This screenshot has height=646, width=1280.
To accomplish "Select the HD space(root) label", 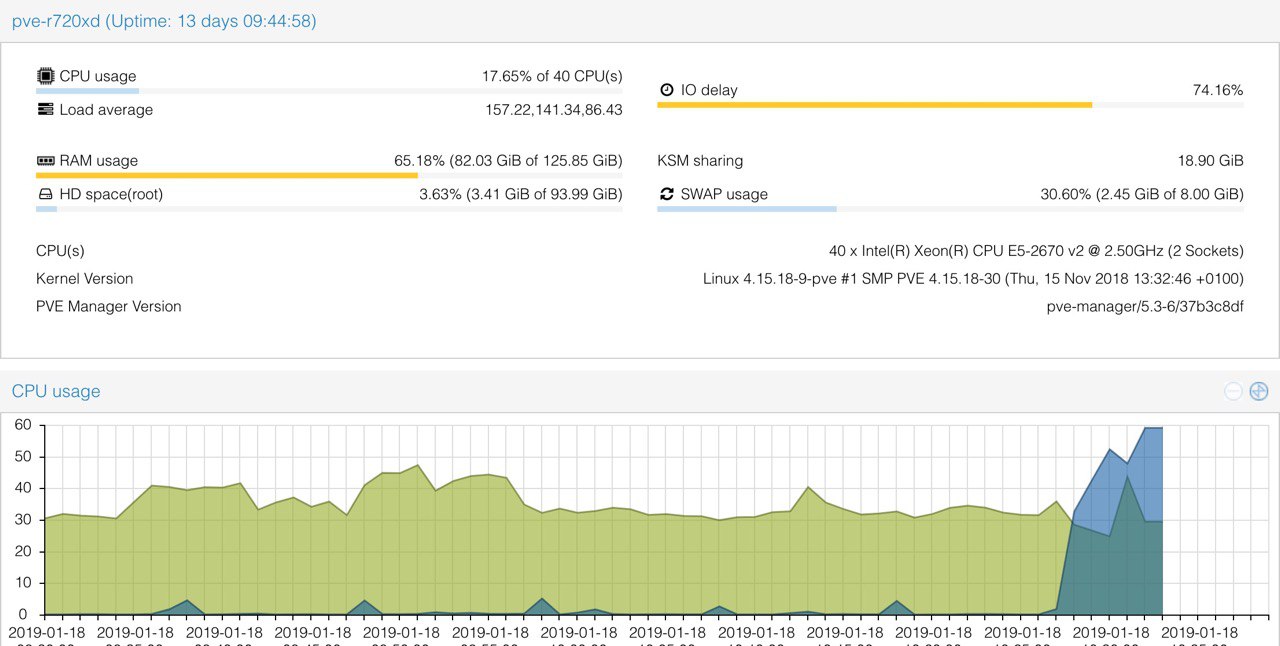I will pyautogui.click(x=111, y=194).
